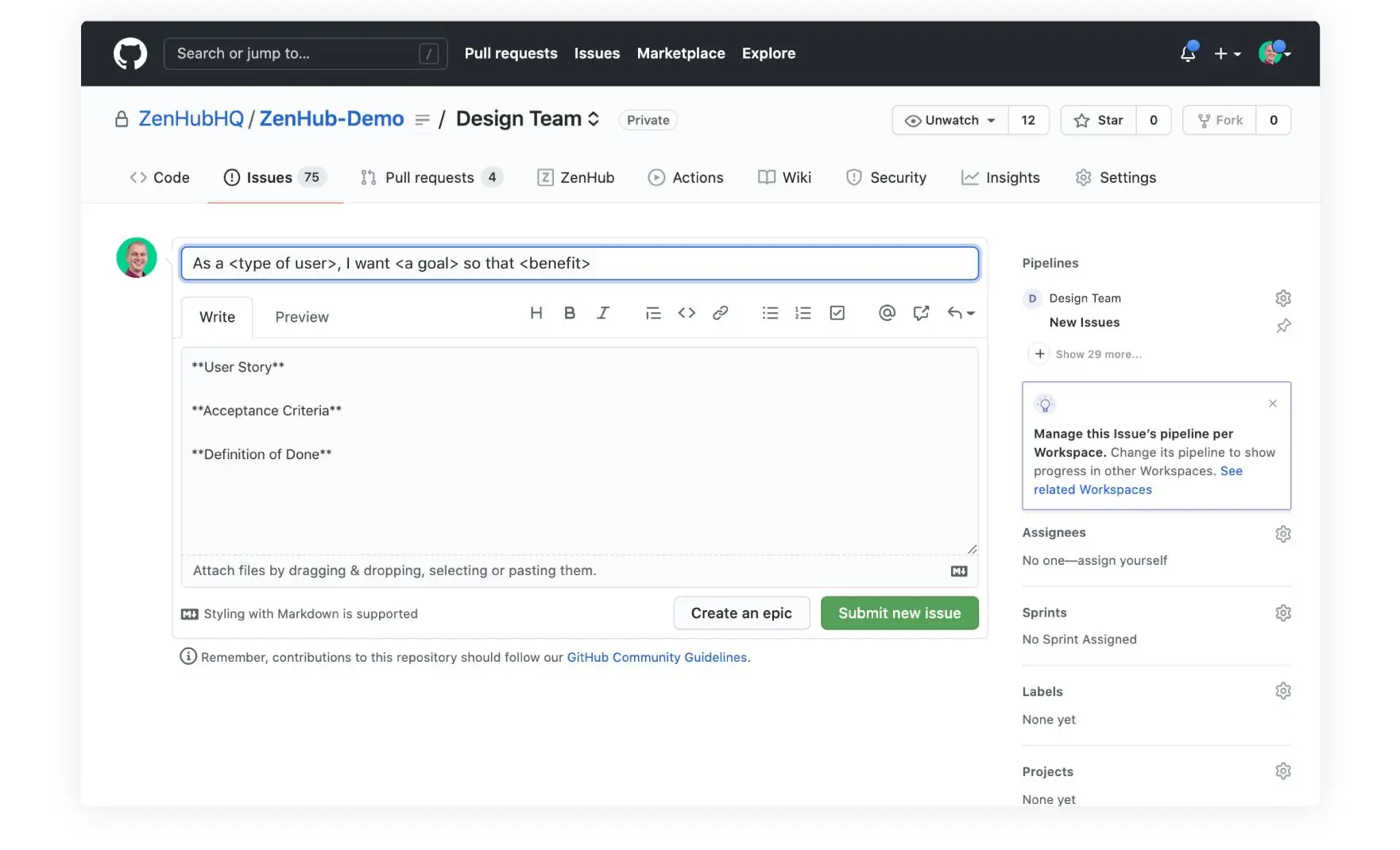The image size is (1400, 850).
Task: Add a link with the chain icon
Action: point(721,313)
